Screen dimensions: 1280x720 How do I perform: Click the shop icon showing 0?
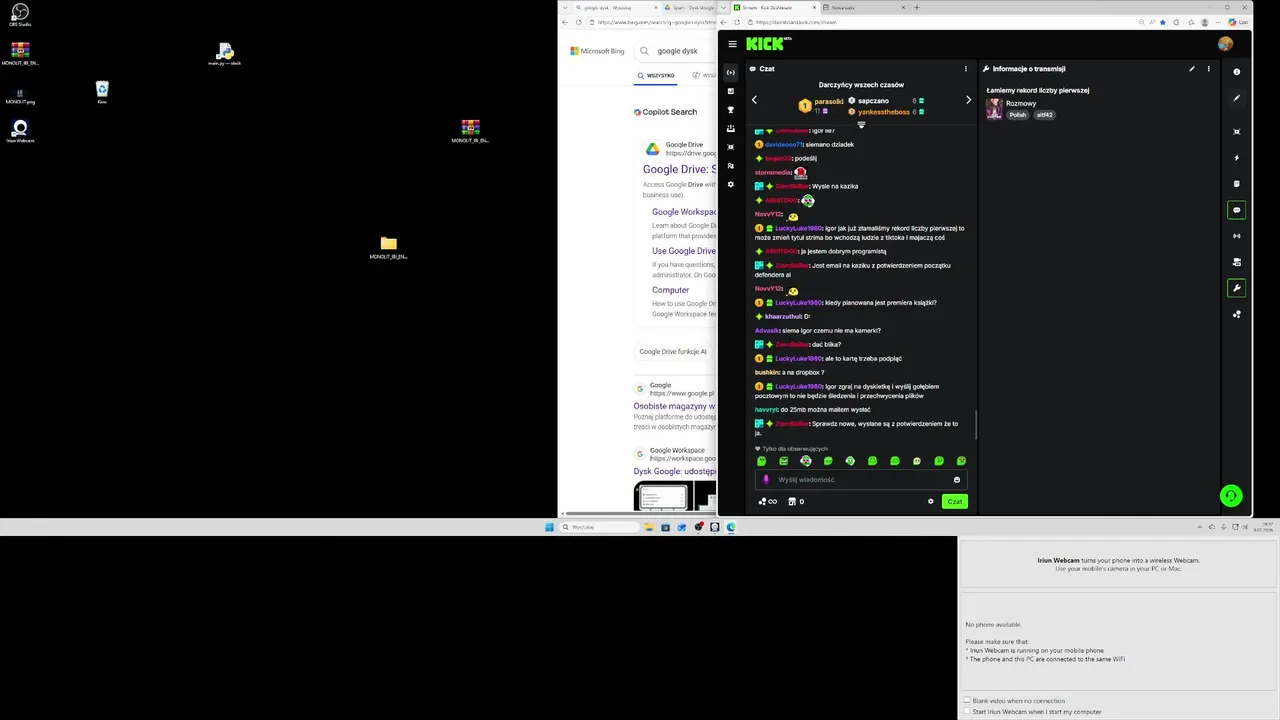tap(796, 501)
